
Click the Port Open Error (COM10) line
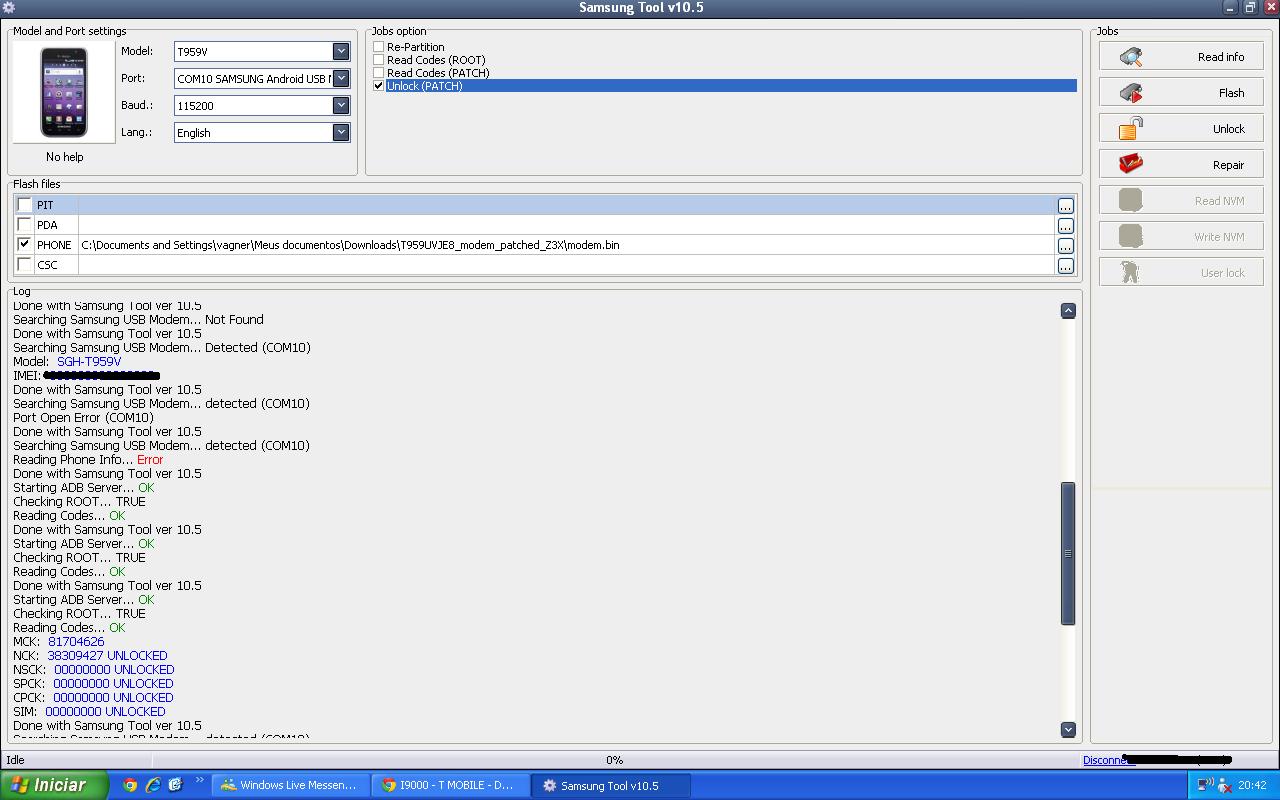point(83,418)
